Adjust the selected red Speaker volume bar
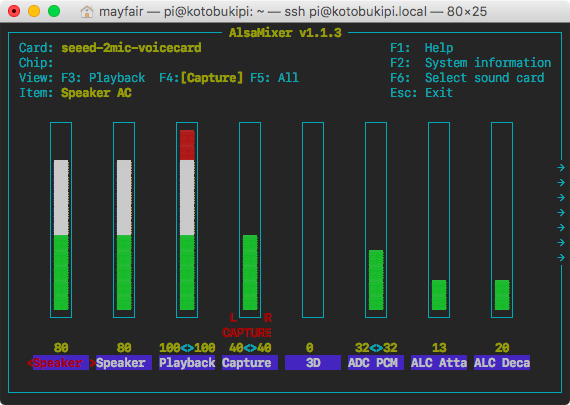 click(x=61, y=220)
